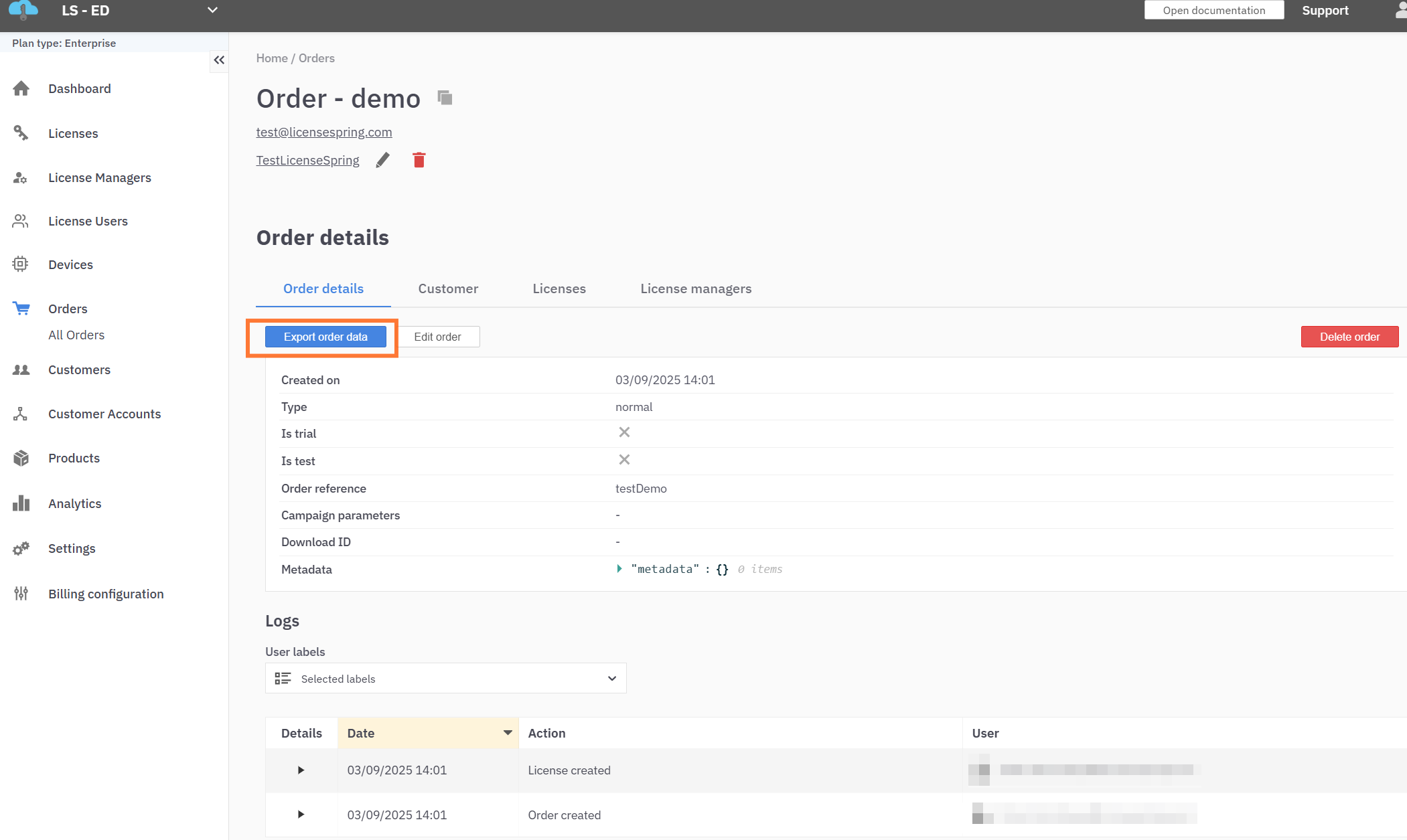Click the red Delete order button

(1349, 337)
